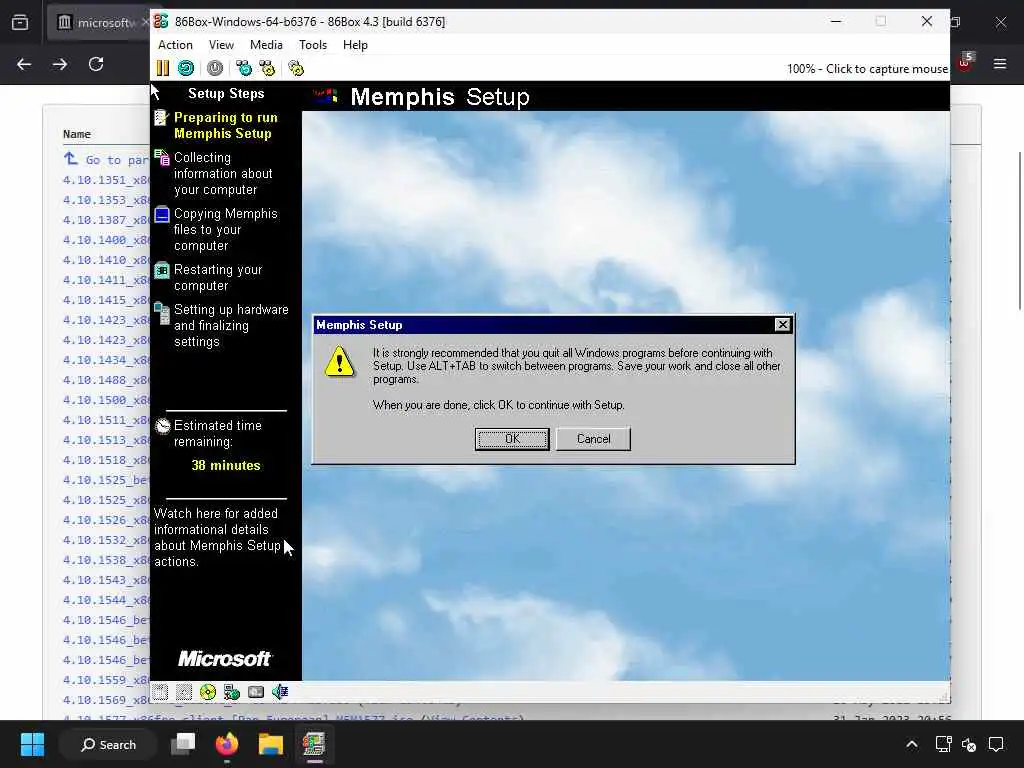Click the Microsoft logo in setup sidebar

(225, 658)
